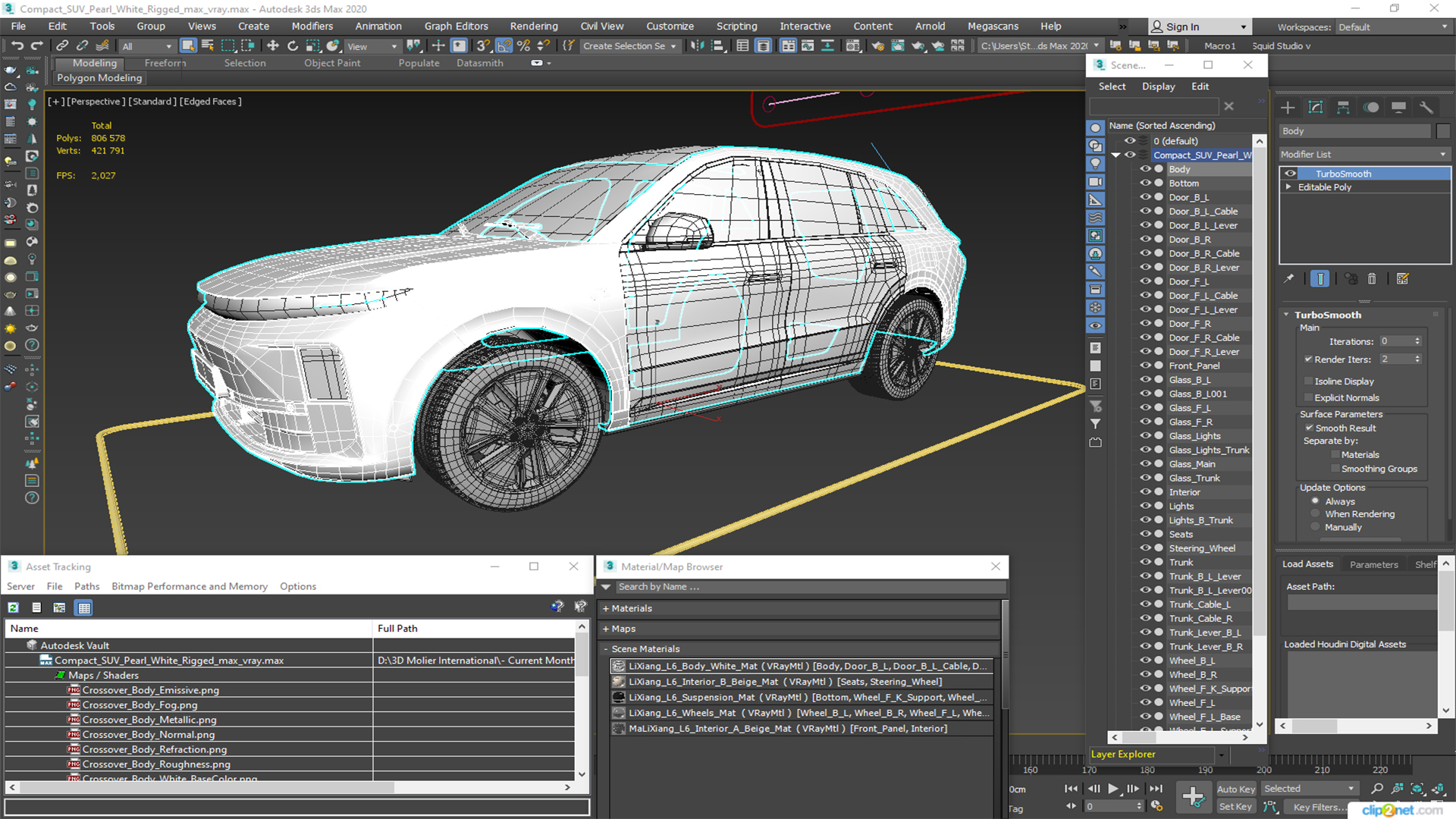Screen dimensions: 1456x819
Task: Open the Rendered Frame Window icon
Action: [x=898, y=46]
